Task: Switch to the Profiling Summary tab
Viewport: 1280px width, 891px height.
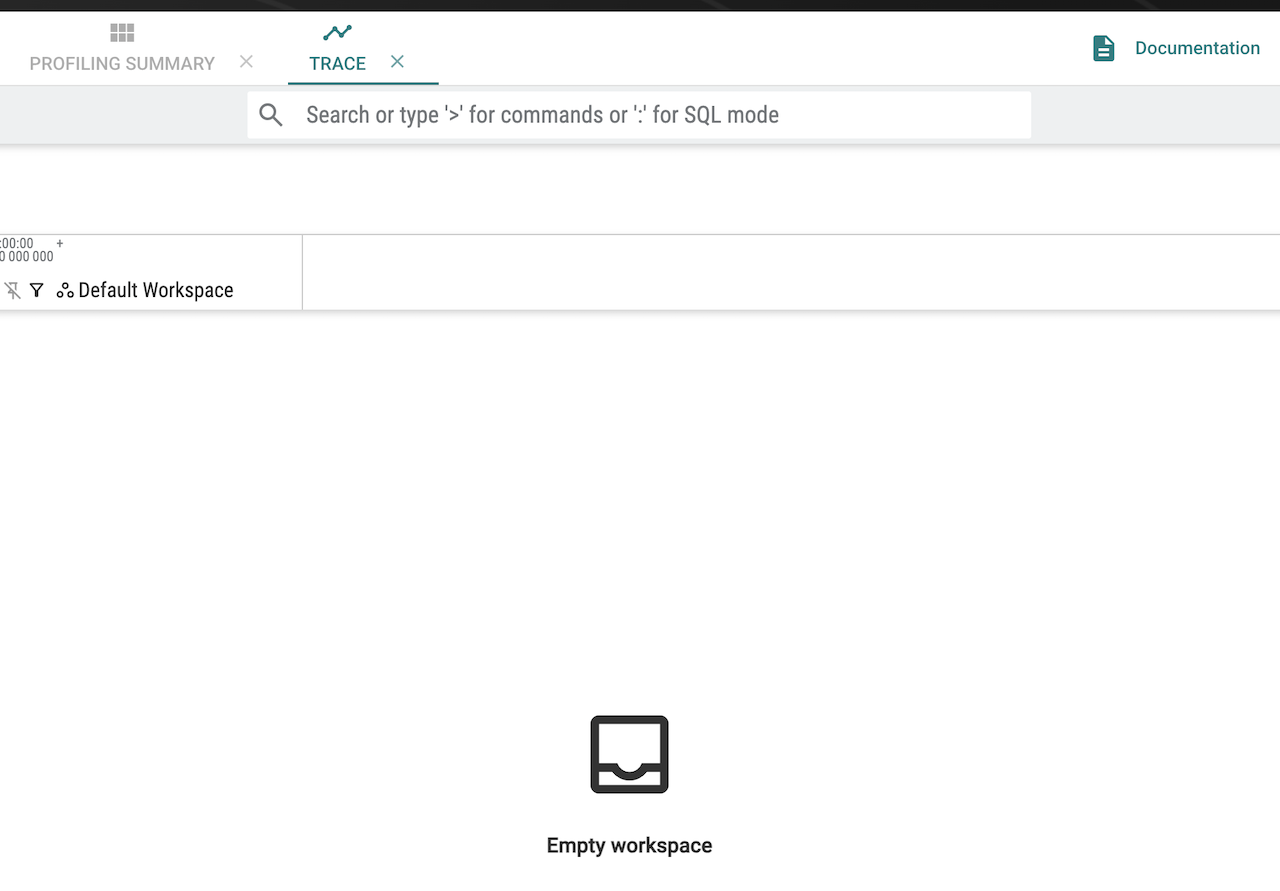Action: point(122,63)
